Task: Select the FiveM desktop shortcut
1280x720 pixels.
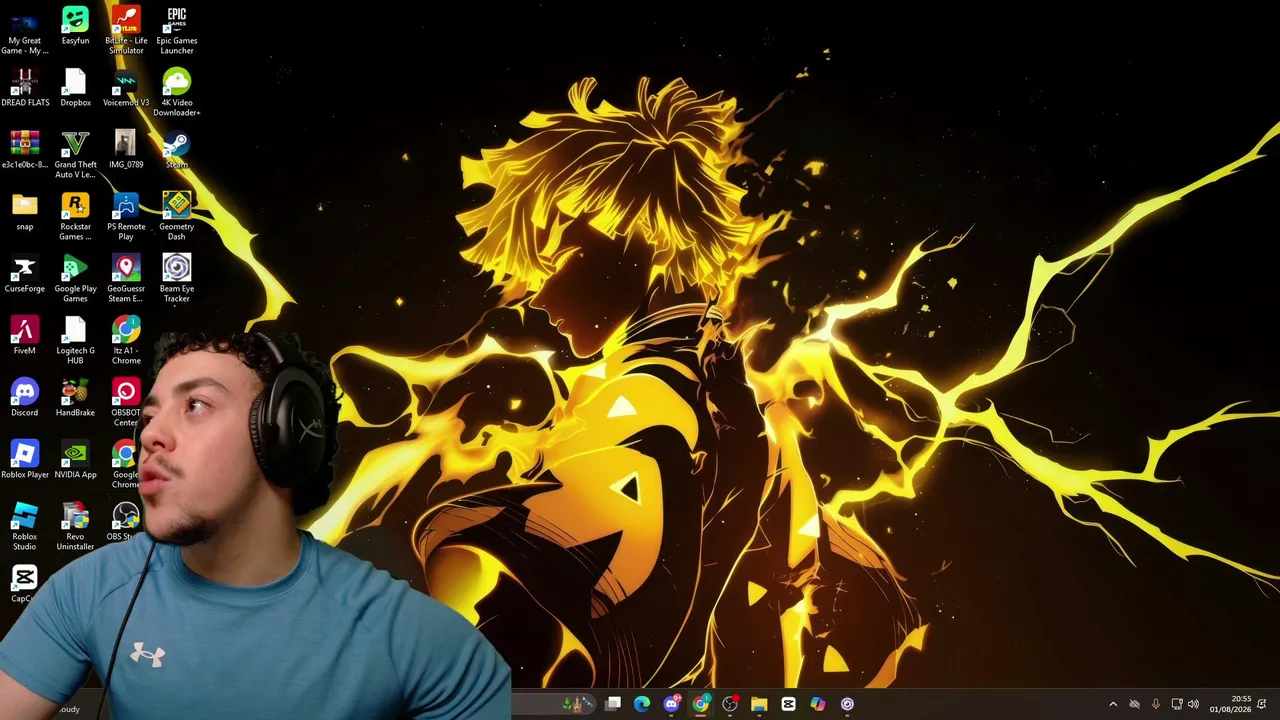Action: tap(24, 336)
